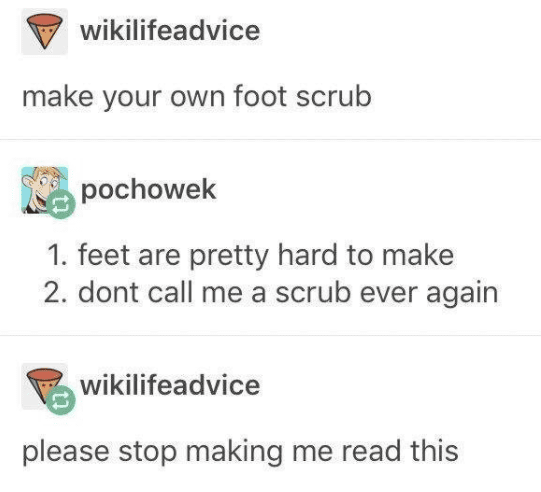
Task: Click the word 'again' ending the second list item
Action: click(462, 294)
